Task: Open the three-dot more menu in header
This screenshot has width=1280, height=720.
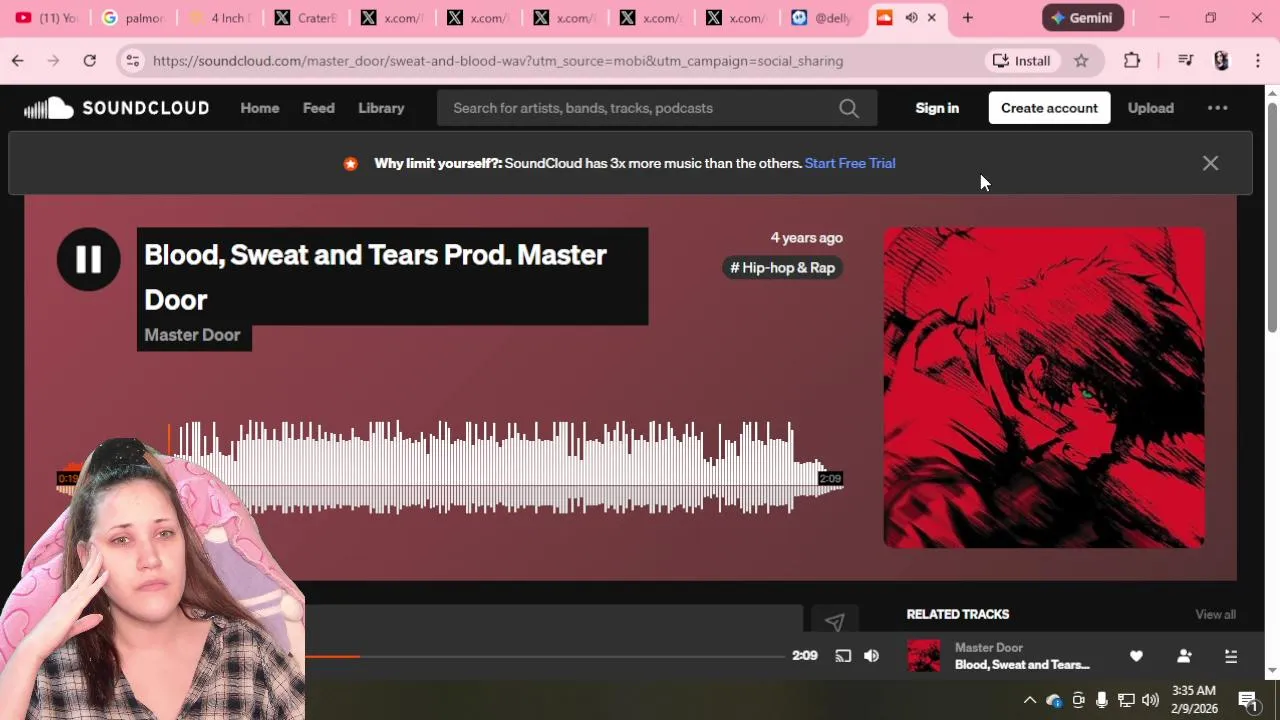Action: point(1217,108)
